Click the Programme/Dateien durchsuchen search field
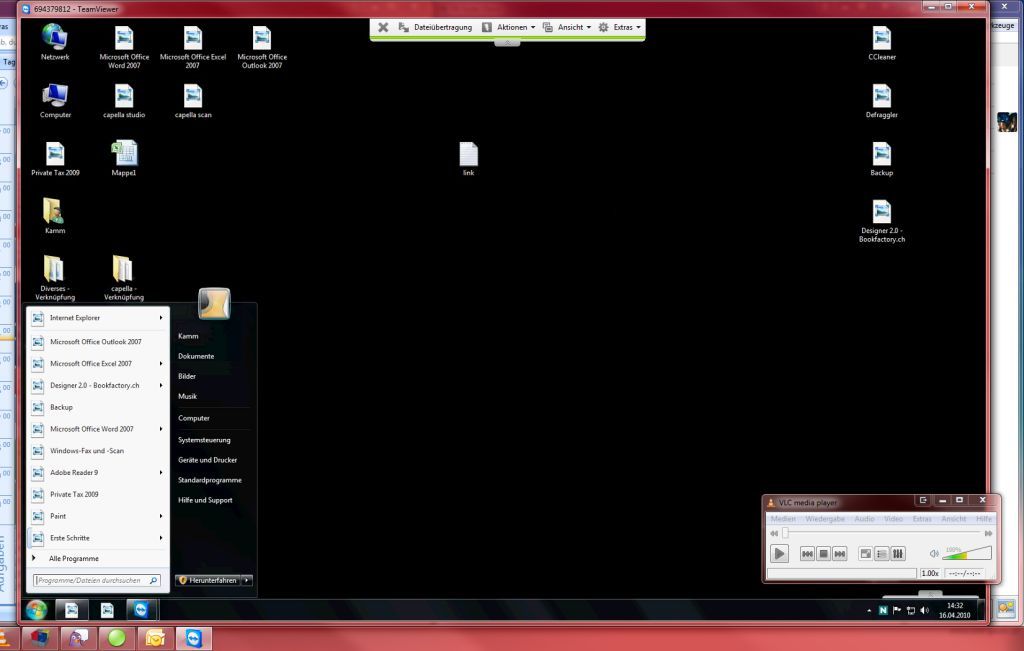Viewport: 1024px width, 651px height. point(97,580)
